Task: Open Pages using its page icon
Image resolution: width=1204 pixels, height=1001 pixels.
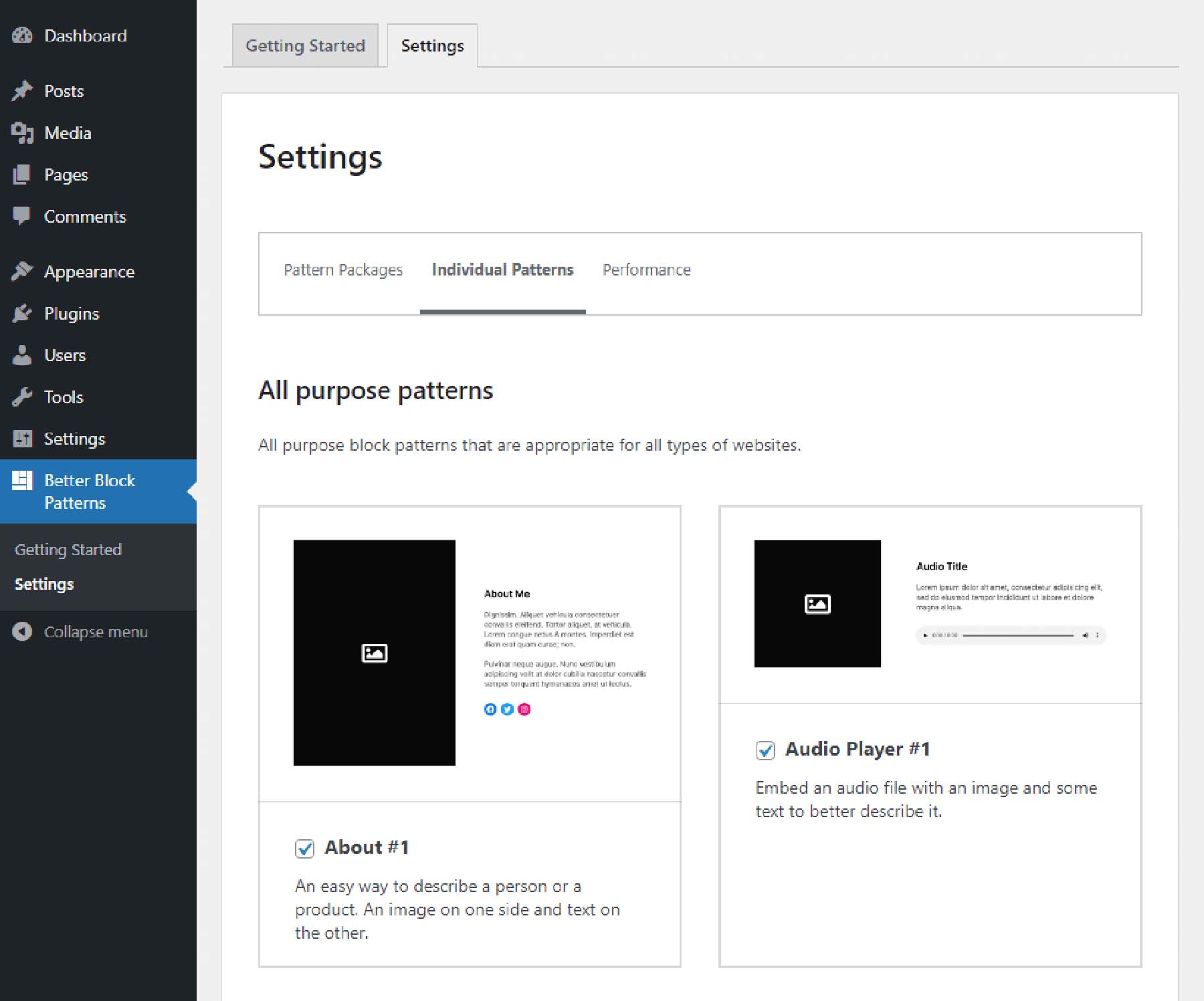Action: coord(22,175)
